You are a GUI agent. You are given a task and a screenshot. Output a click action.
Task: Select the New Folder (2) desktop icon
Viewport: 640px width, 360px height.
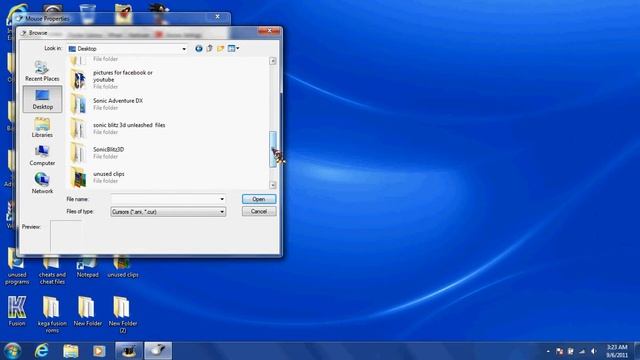(122, 314)
